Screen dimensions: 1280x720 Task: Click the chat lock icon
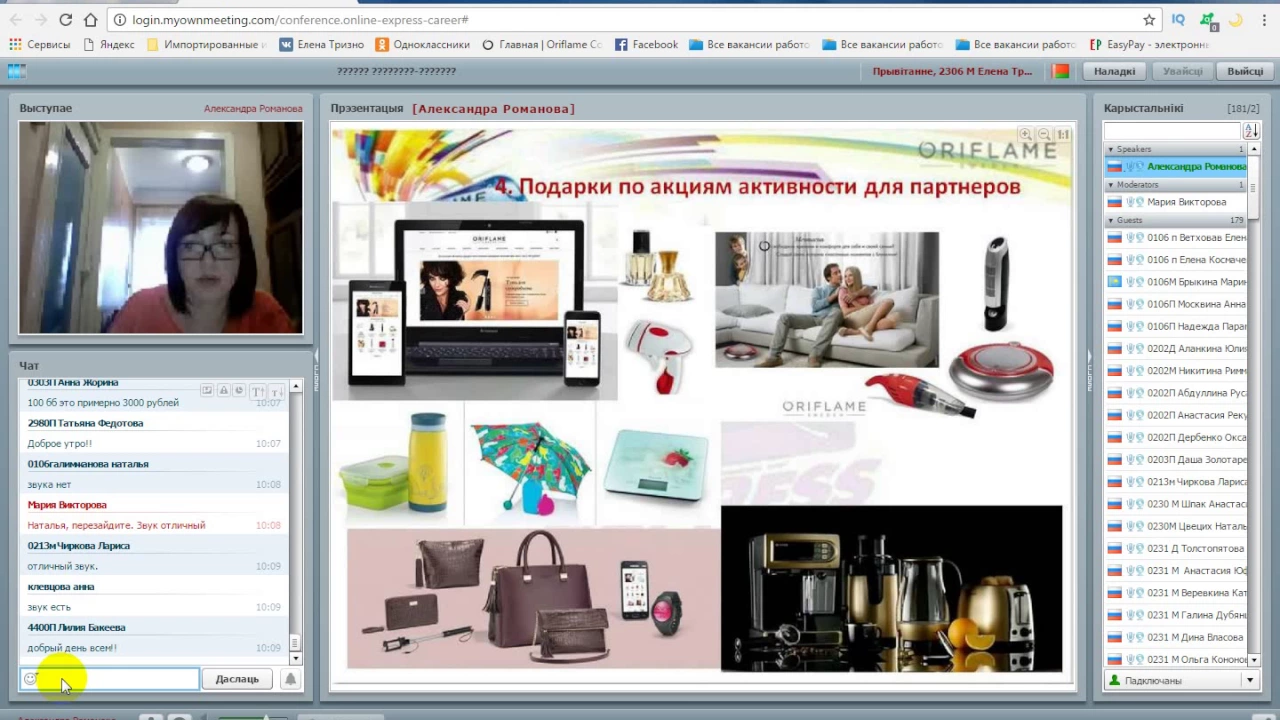tap(224, 391)
